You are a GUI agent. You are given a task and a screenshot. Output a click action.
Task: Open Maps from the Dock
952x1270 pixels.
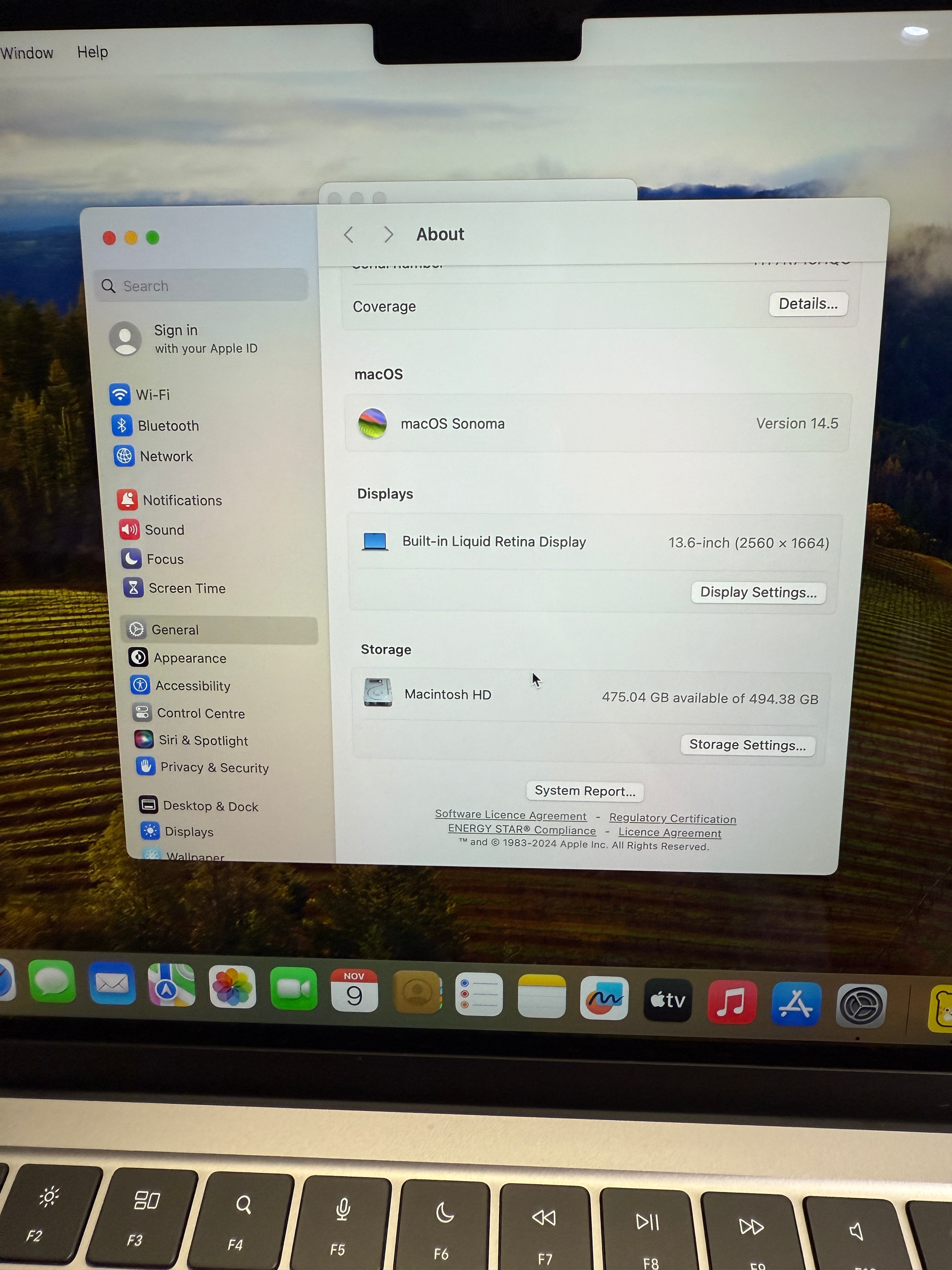point(171,985)
